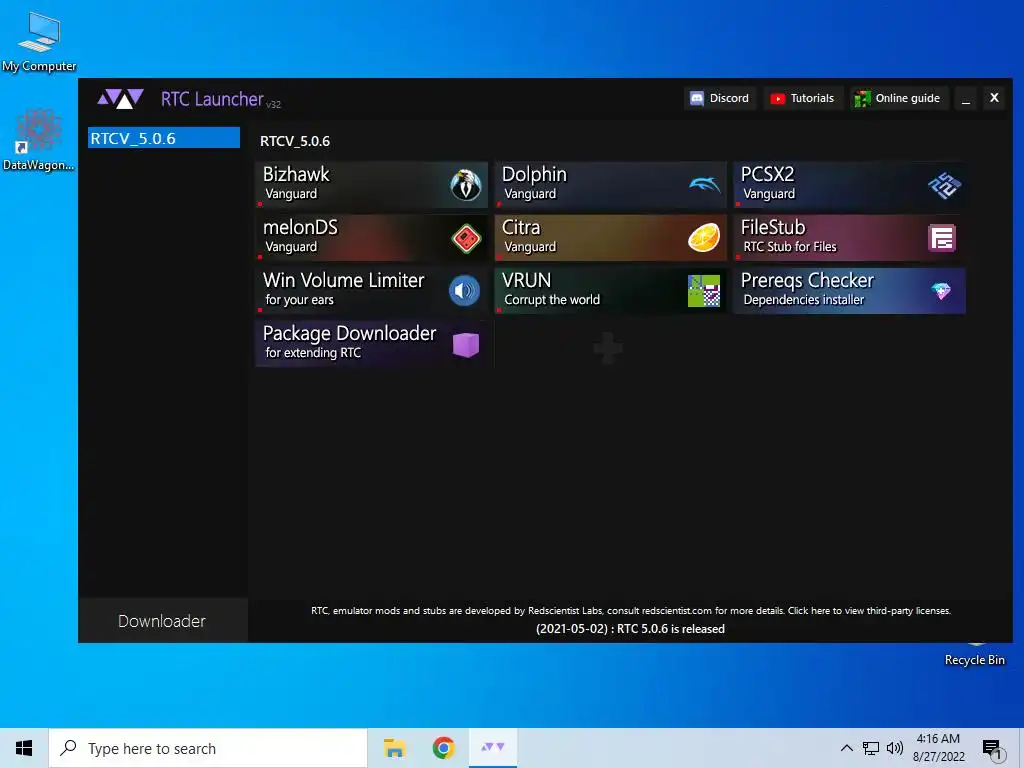Open the Windows Start menu
The width and height of the screenshot is (1024, 768).
click(24, 748)
